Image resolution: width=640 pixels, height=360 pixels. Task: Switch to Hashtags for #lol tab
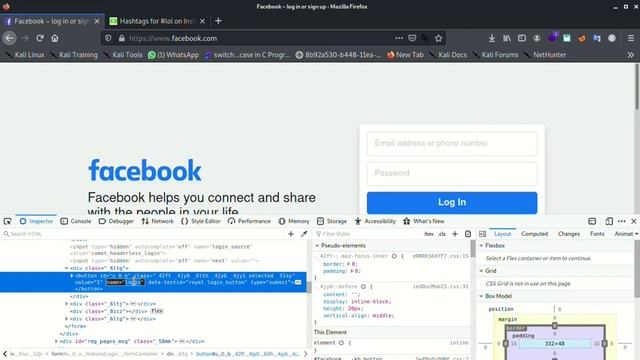157,21
